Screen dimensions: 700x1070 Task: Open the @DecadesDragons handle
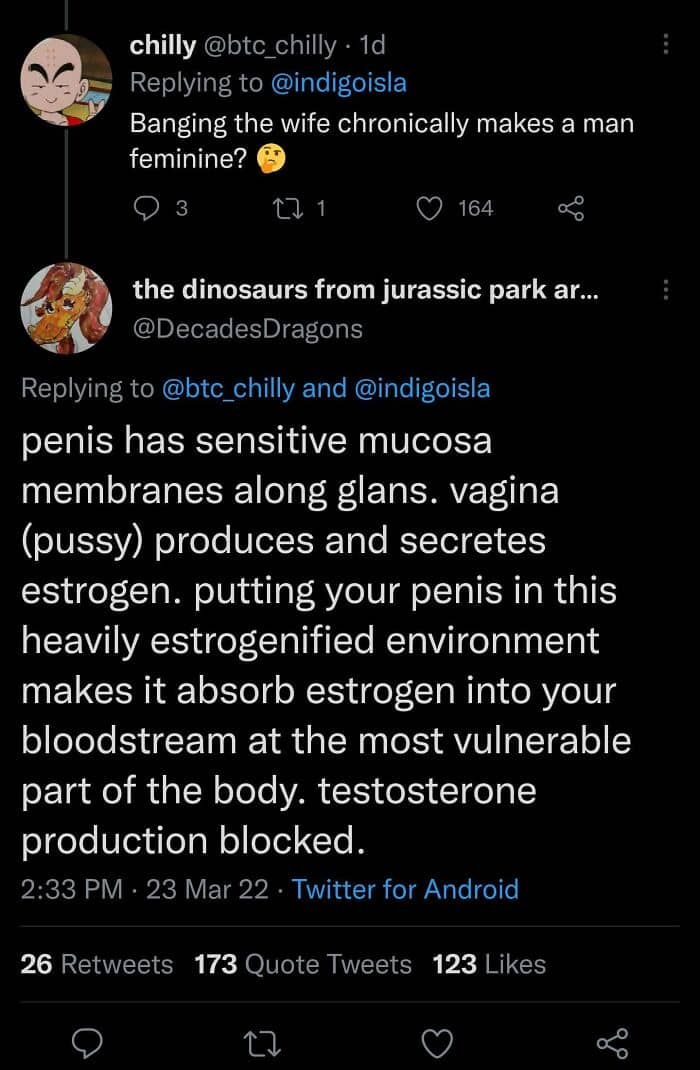click(x=247, y=327)
